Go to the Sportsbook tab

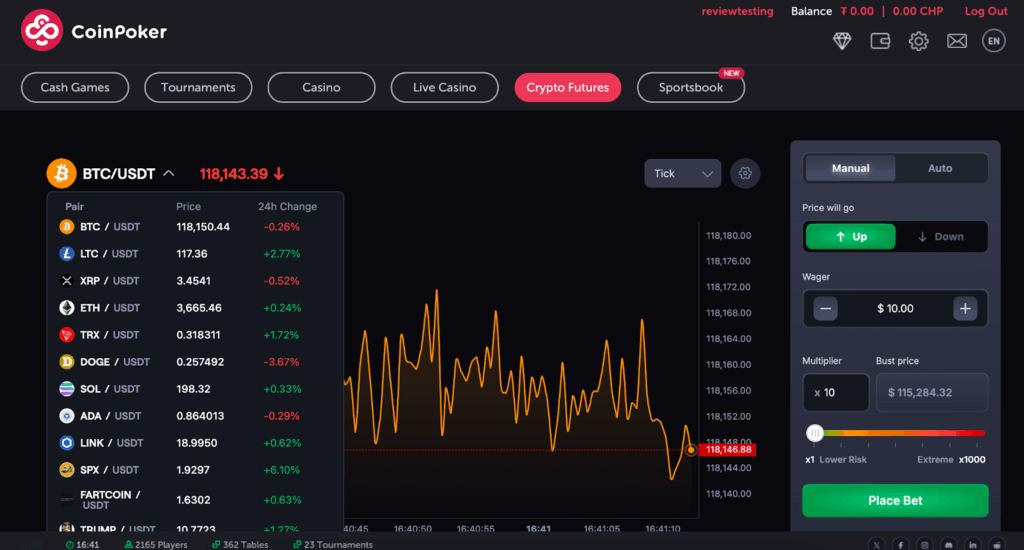coord(690,88)
